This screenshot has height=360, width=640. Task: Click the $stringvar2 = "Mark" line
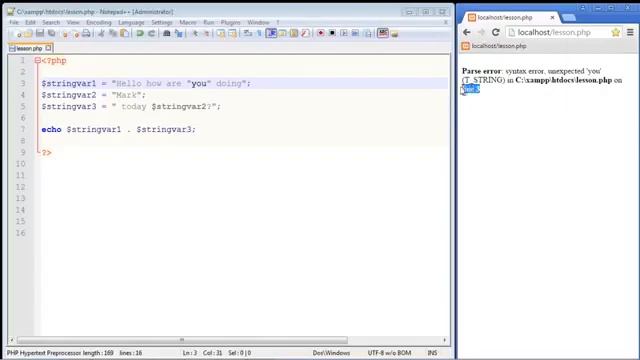[93, 95]
